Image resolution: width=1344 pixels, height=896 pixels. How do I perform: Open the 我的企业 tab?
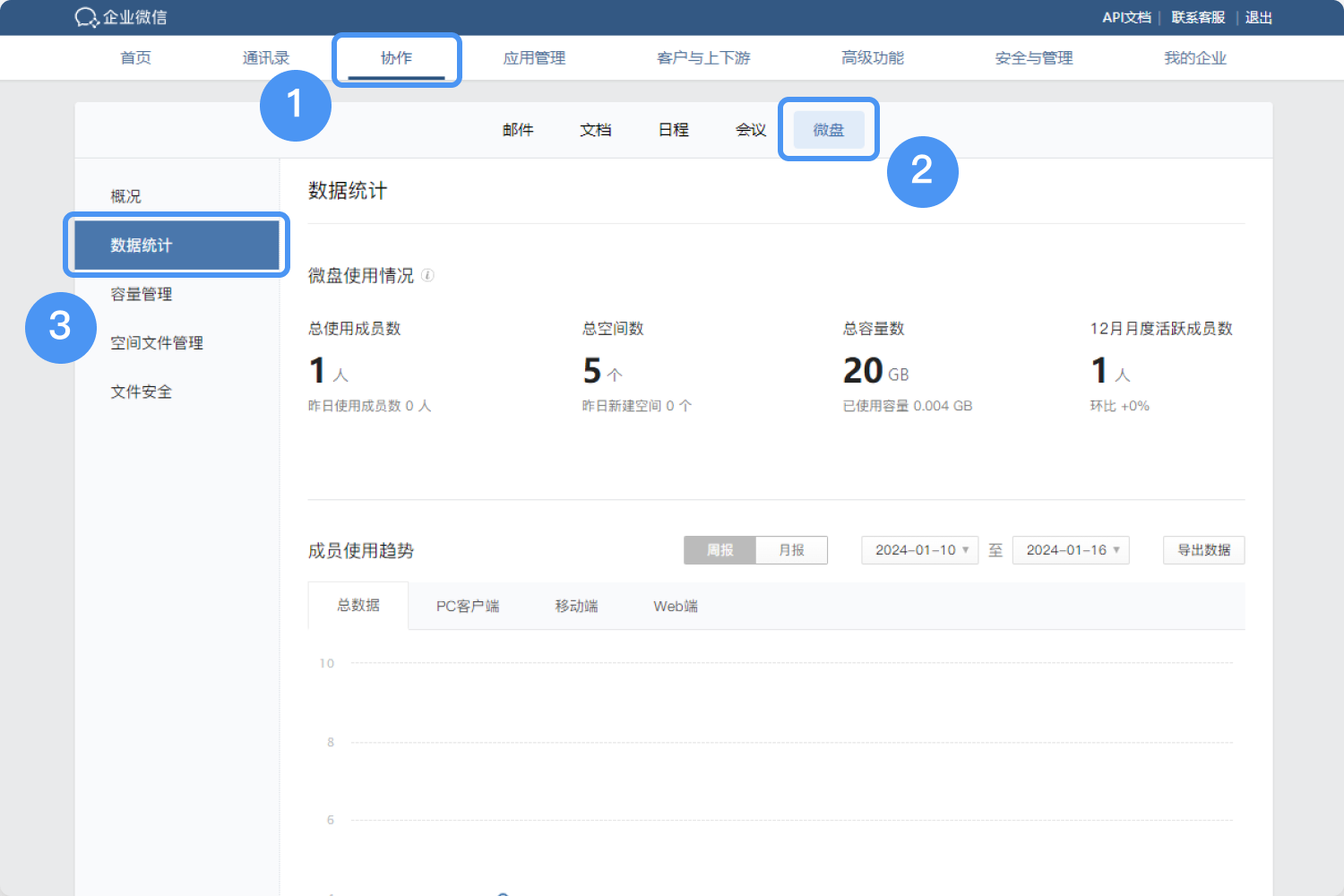[1195, 57]
